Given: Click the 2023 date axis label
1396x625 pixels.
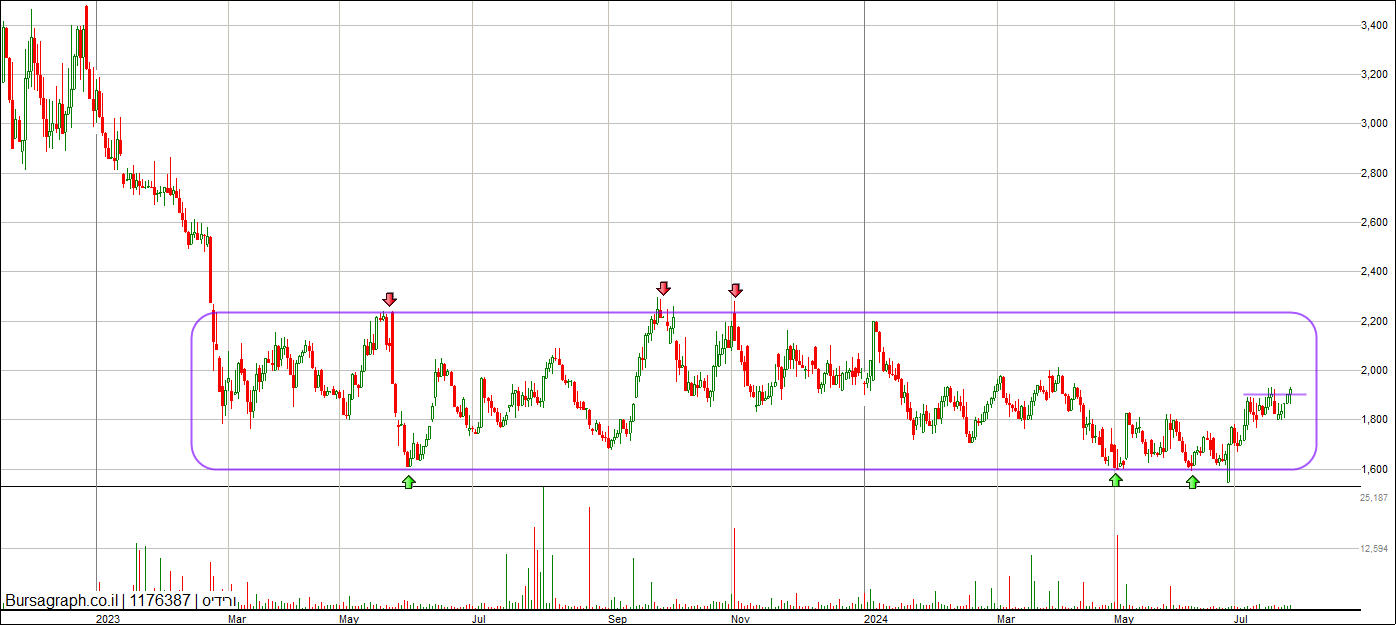Looking at the screenshot, I should [108, 618].
